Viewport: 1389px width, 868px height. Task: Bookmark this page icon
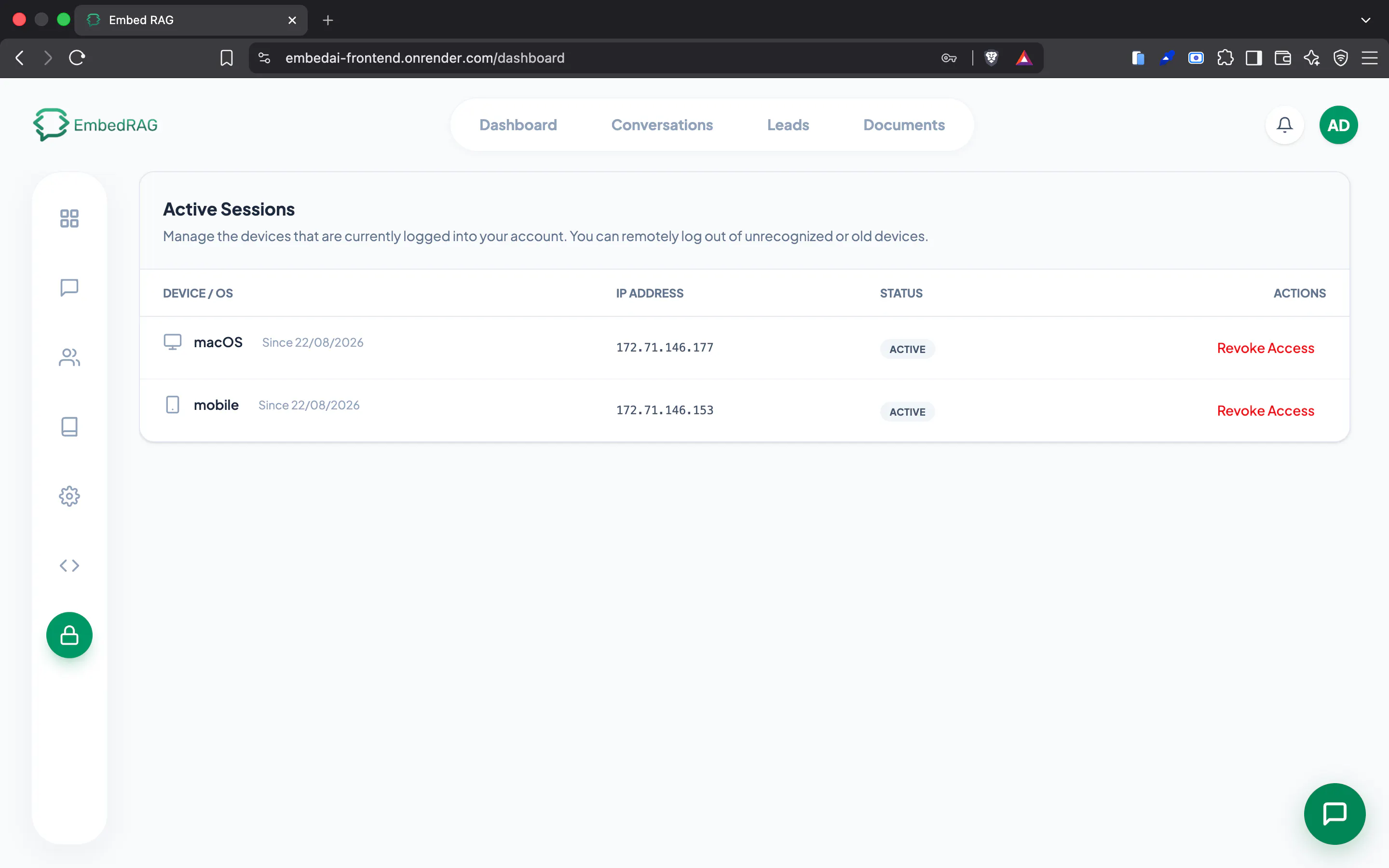pyautogui.click(x=227, y=57)
